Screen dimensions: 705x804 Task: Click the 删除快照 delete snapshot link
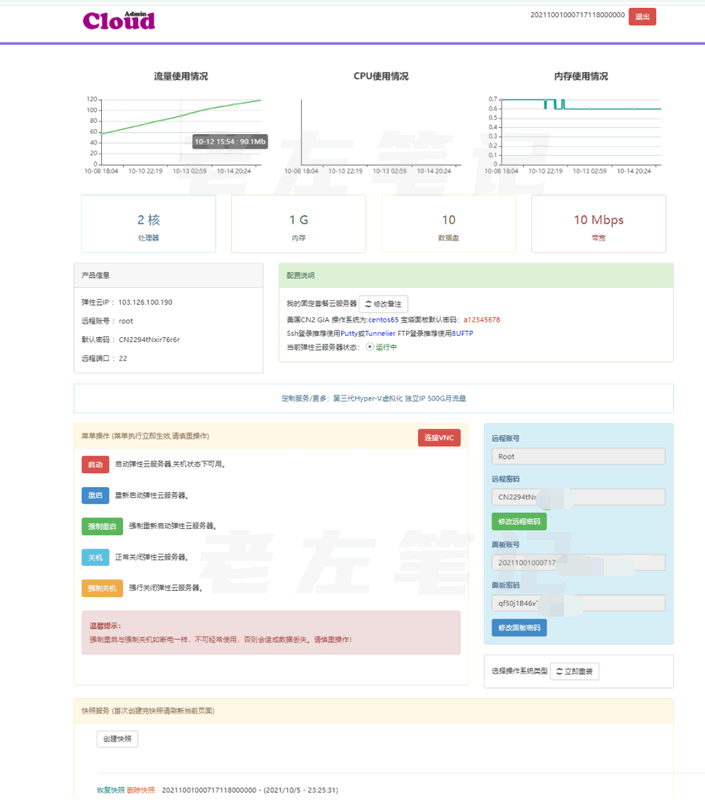141,790
